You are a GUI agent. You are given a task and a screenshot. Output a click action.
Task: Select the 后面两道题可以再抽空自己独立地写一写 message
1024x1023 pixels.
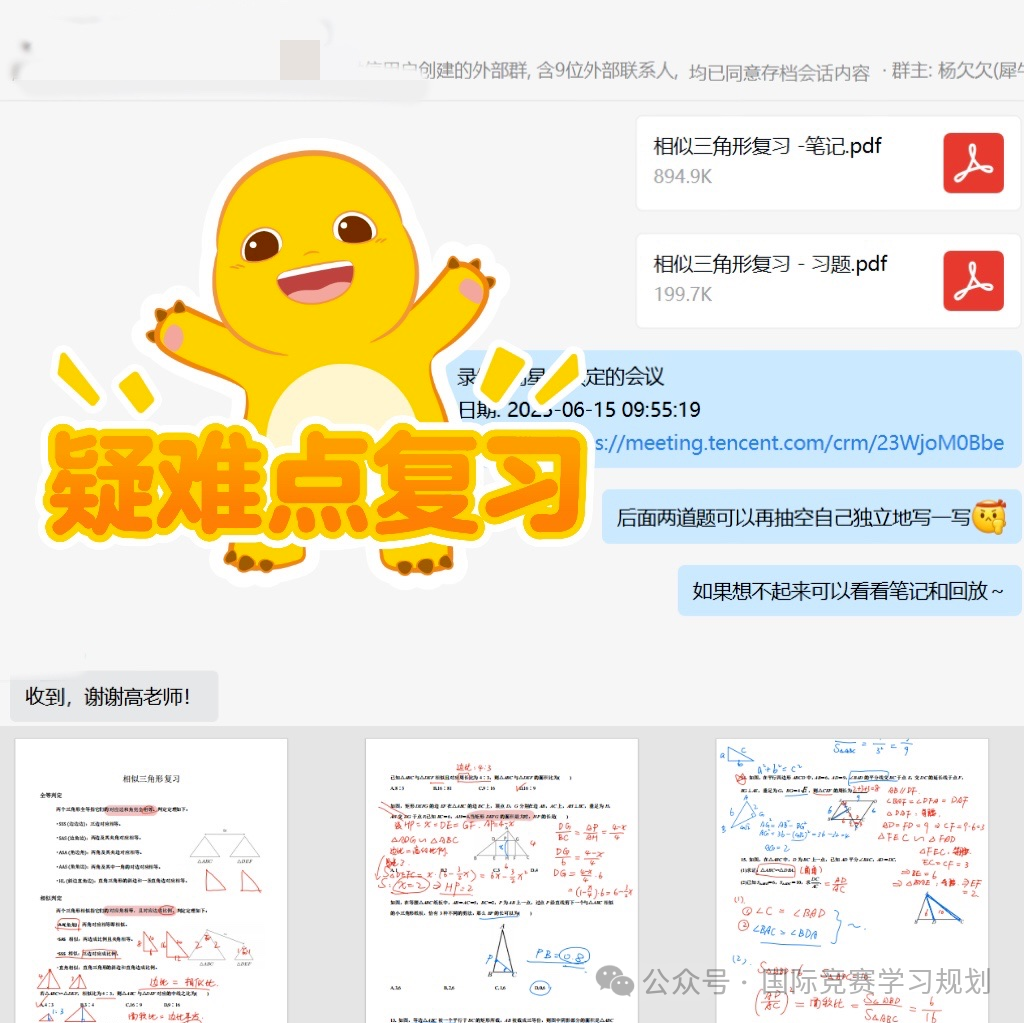811,517
